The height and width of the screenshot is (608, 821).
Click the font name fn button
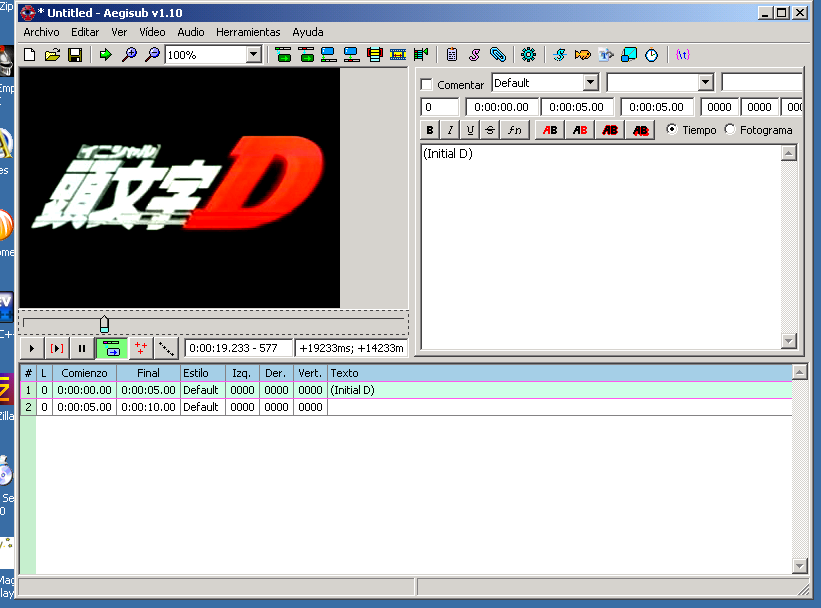point(515,130)
